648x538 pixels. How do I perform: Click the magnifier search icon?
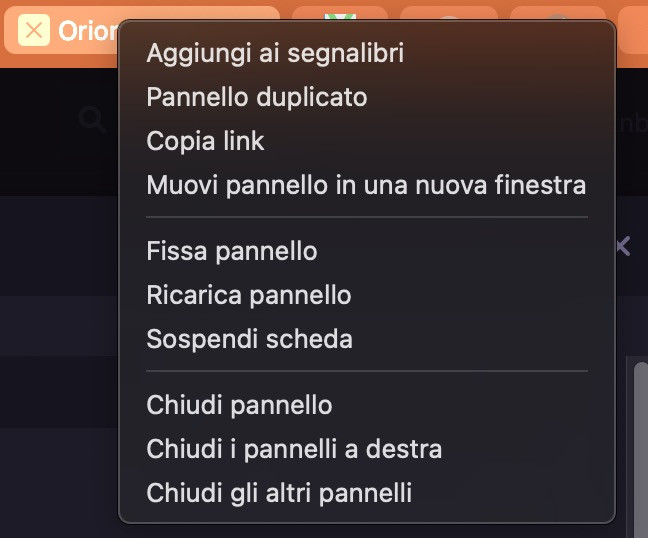[93, 121]
